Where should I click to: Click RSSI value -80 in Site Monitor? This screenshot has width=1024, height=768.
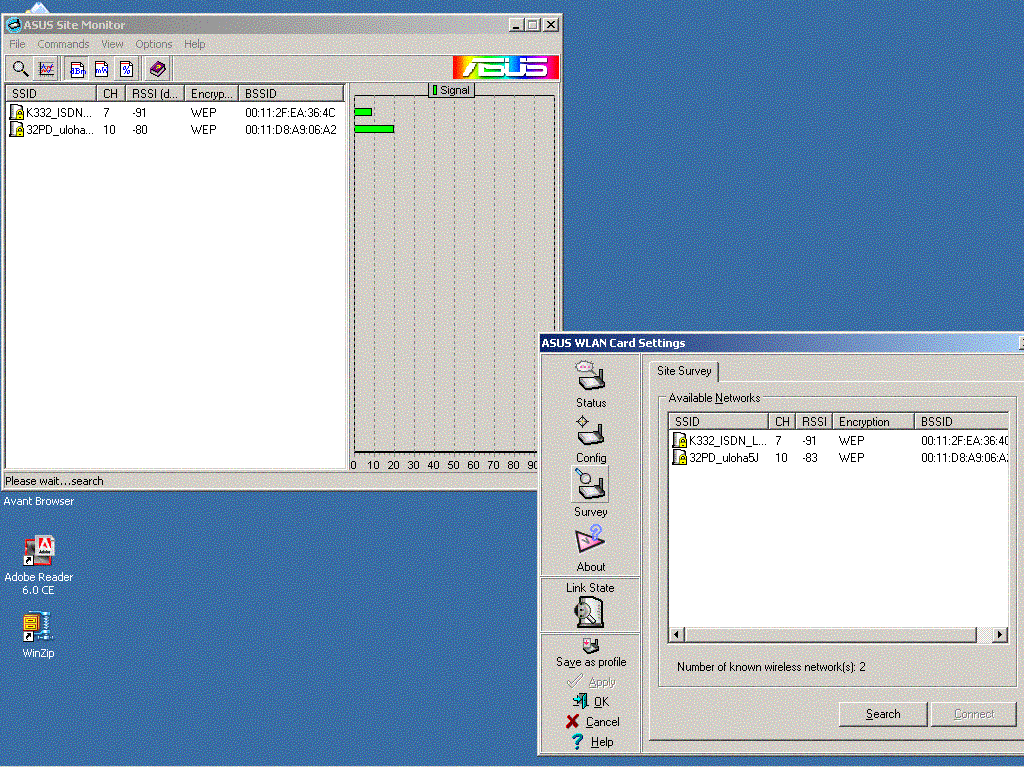(x=139, y=129)
